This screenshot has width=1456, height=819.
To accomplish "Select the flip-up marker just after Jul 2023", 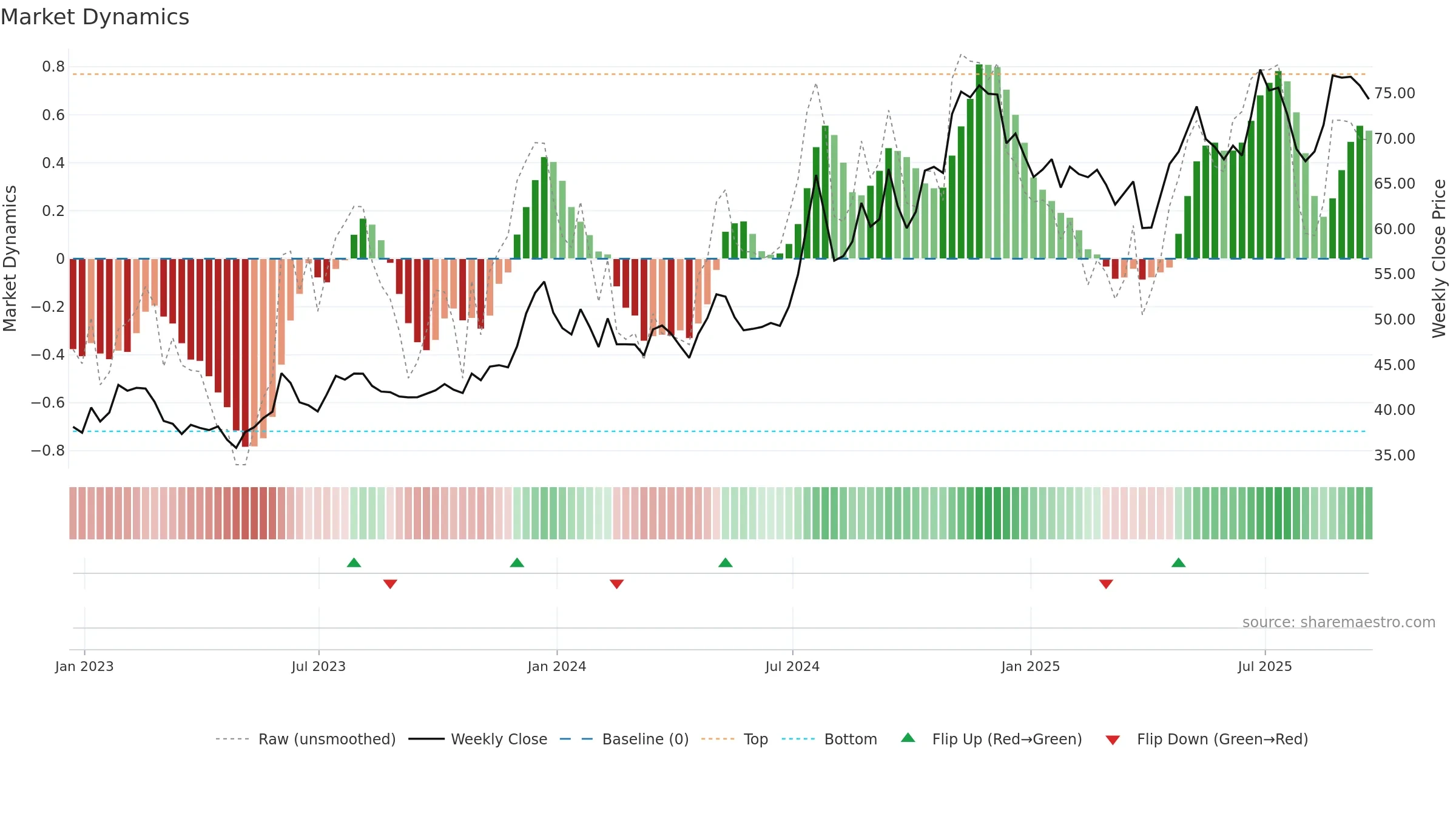I will (x=354, y=562).
